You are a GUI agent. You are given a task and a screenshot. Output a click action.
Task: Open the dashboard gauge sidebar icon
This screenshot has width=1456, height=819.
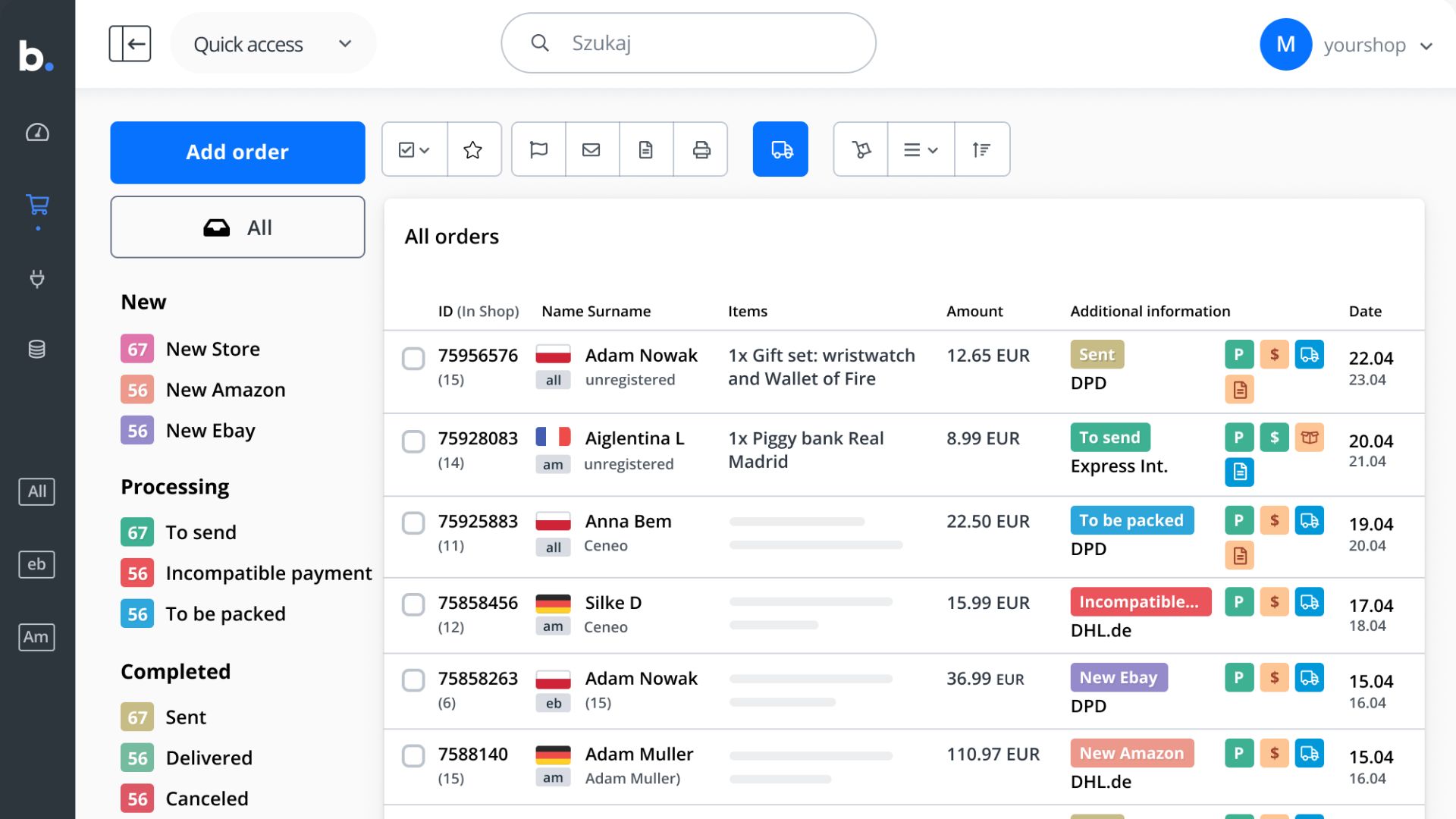tap(37, 133)
